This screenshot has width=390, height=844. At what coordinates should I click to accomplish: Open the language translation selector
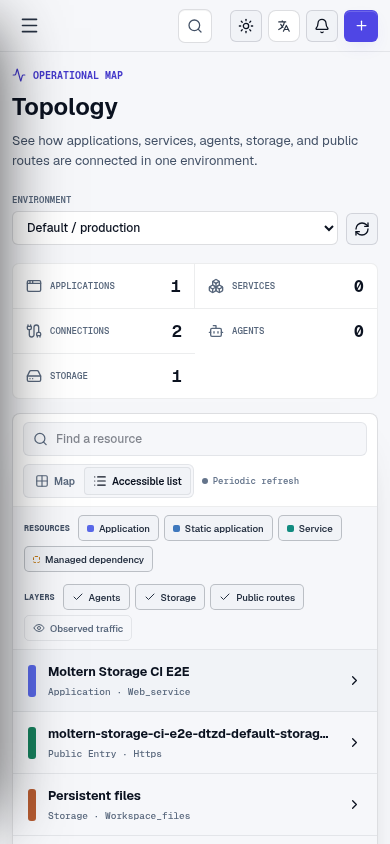pyautogui.click(x=284, y=26)
